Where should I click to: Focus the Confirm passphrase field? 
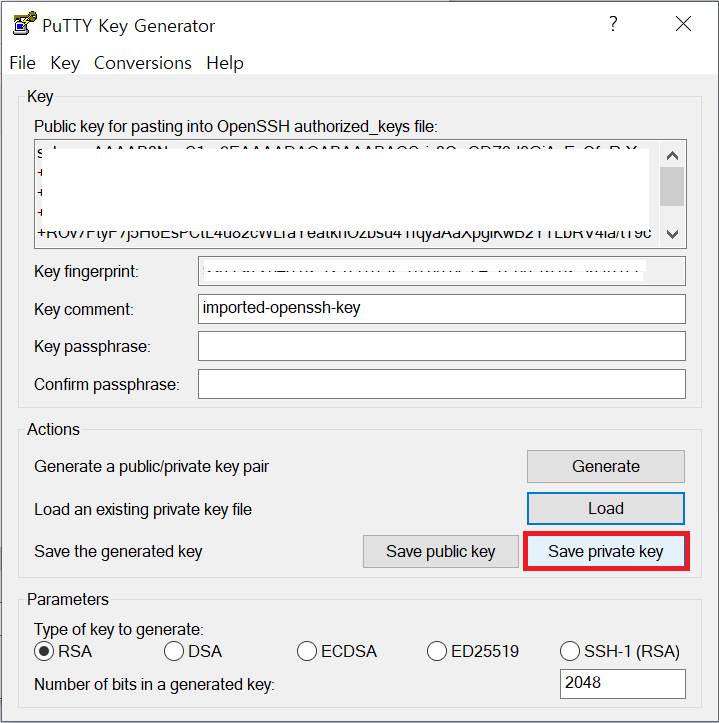pyautogui.click(x=441, y=384)
